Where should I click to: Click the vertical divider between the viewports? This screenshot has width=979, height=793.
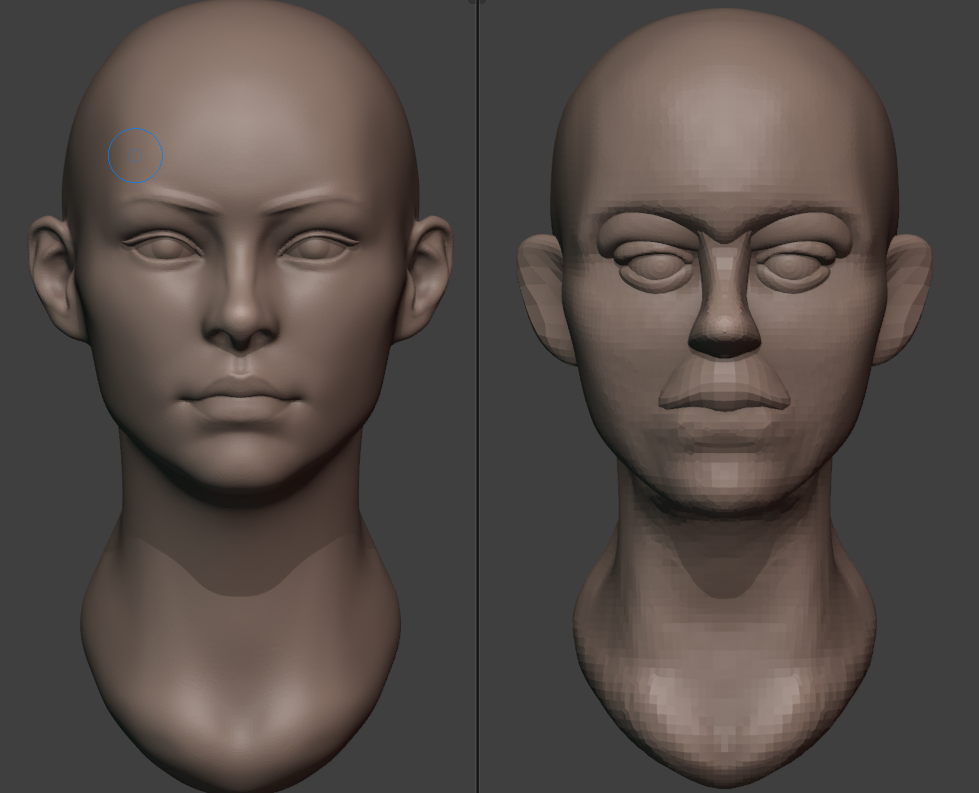point(478,400)
